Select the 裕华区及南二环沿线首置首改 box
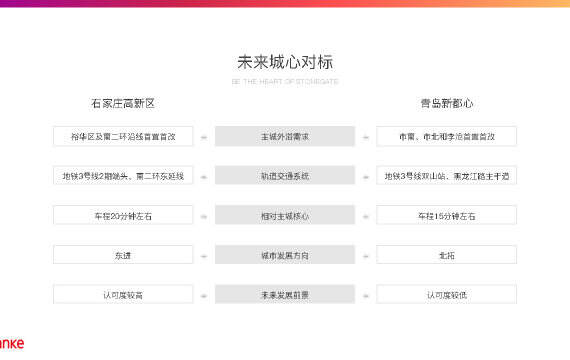 click(123, 136)
